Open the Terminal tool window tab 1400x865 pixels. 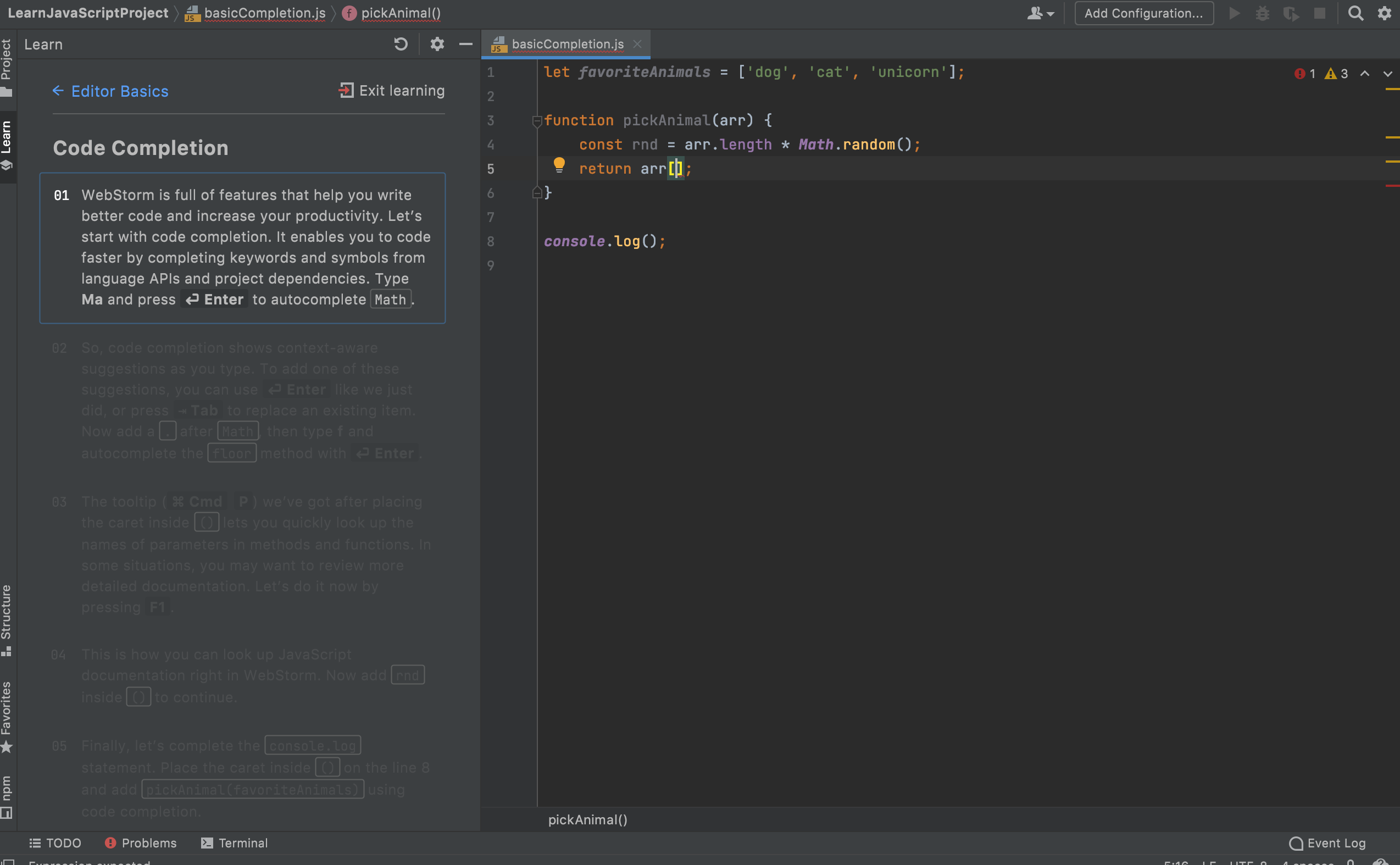pos(235,842)
